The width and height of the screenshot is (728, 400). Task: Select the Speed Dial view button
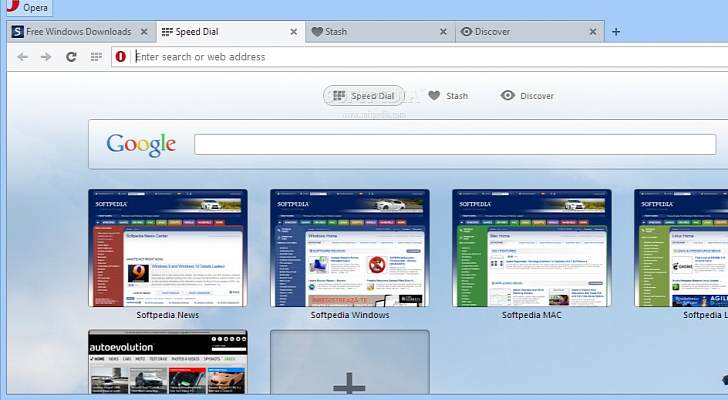pos(364,96)
